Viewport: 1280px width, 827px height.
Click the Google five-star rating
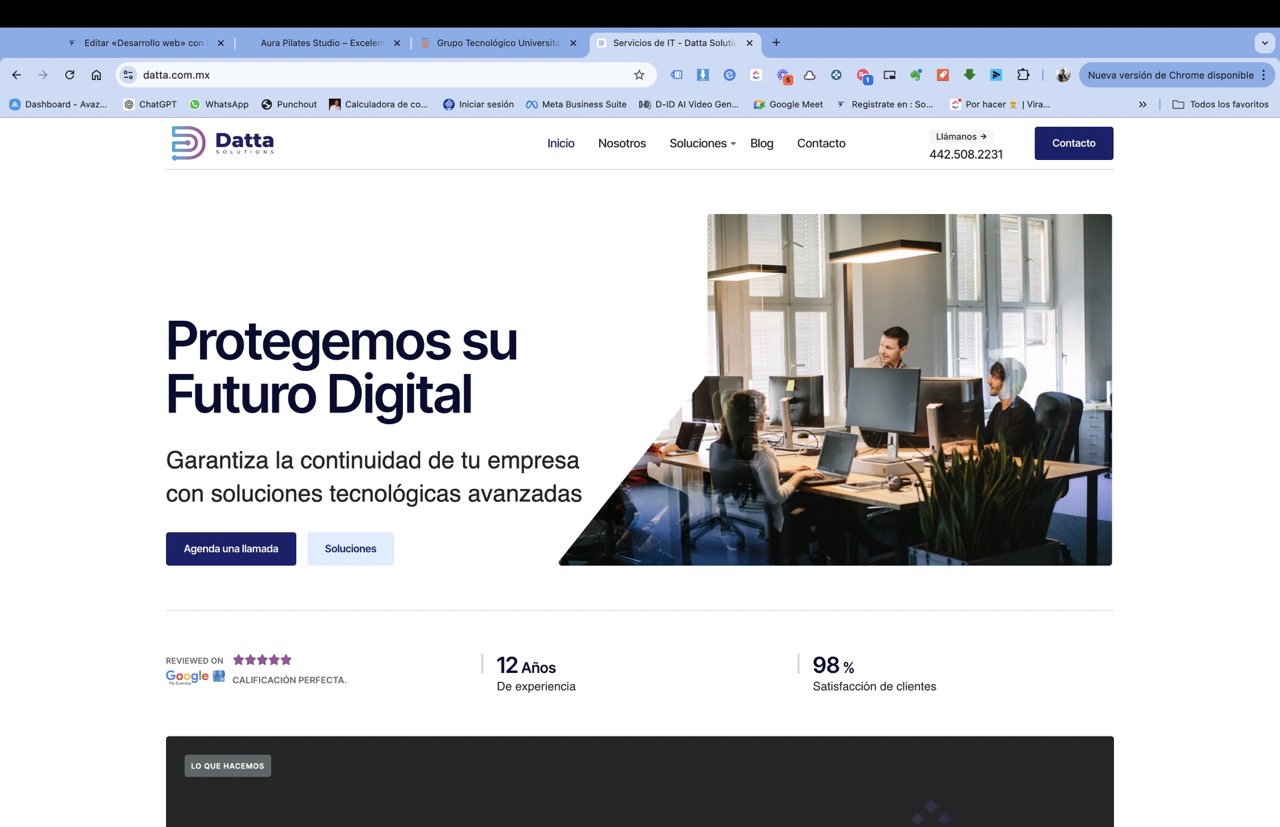coord(261,659)
